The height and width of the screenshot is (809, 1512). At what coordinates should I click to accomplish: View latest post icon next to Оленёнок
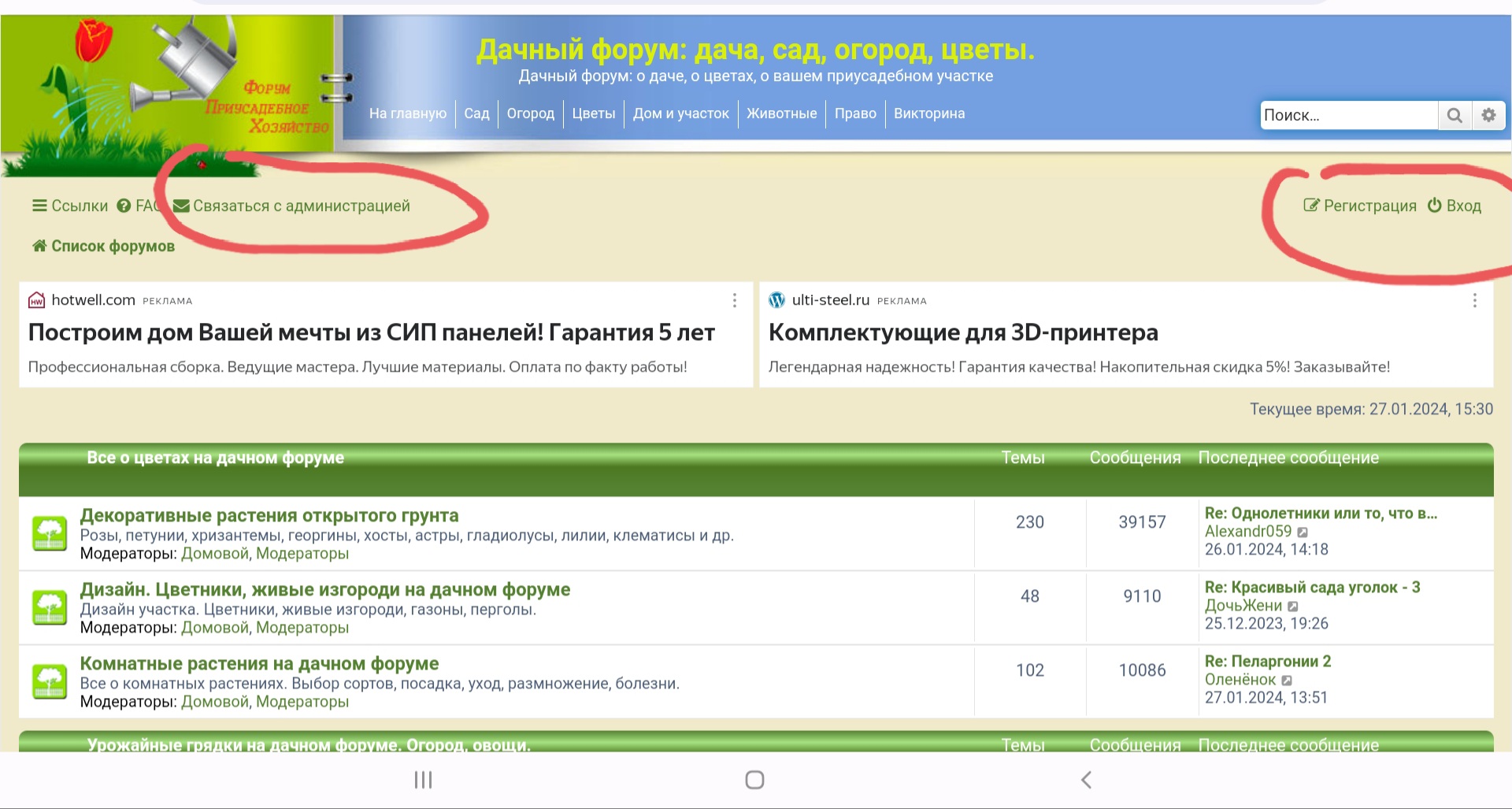click(x=1287, y=681)
